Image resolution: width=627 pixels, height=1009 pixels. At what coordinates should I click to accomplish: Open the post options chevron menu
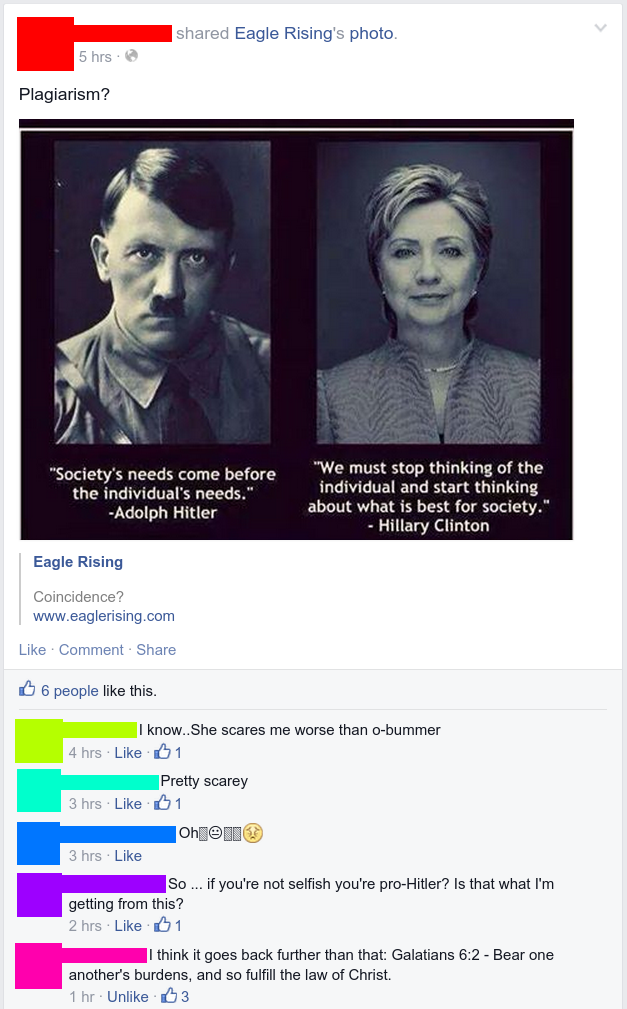(600, 28)
